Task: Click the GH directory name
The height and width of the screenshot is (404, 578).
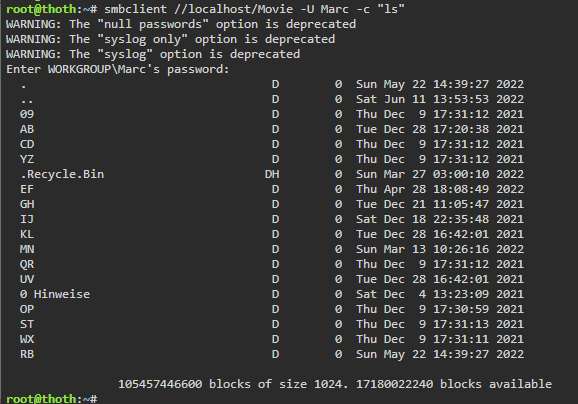Action: click(27, 204)
